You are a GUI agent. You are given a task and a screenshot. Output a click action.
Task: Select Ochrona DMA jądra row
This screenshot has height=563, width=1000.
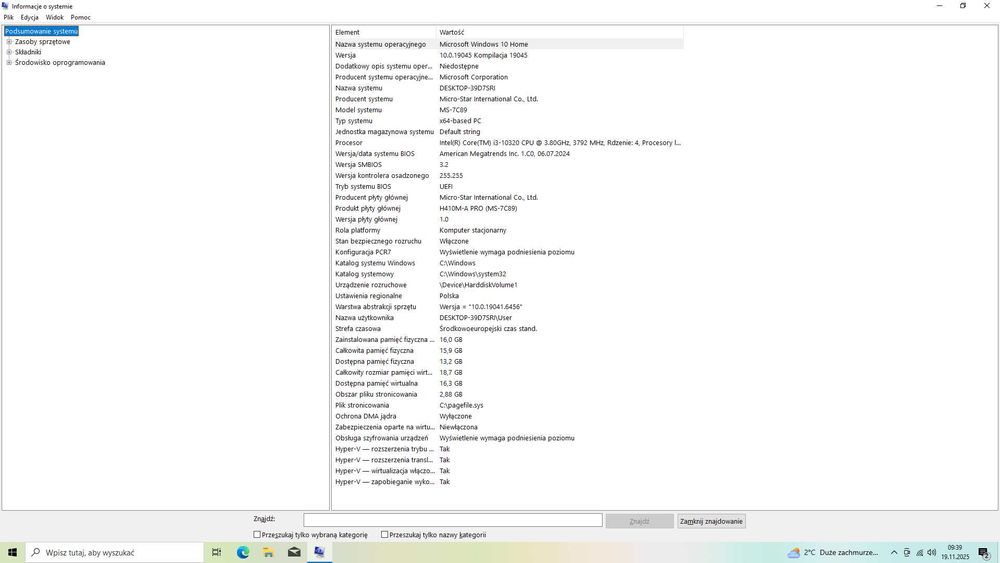tap(508, 416)
